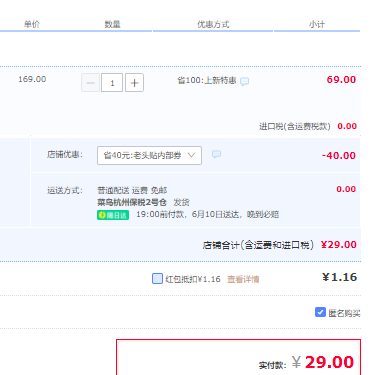
Task: Click the 实付款 ¥29.00 total box
Action: [x=238, y=357]
